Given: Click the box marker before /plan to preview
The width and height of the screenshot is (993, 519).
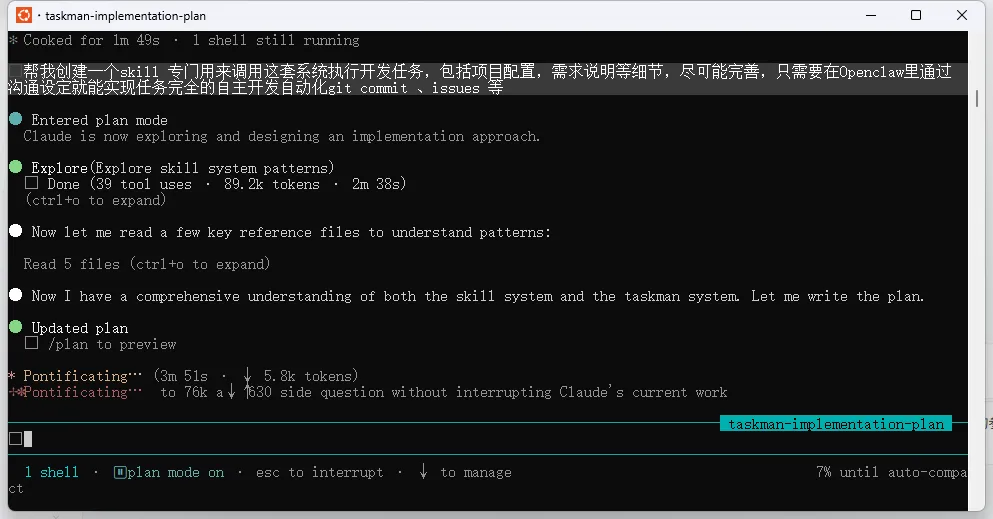Looking at the screenshot, I should coord(31,343).
